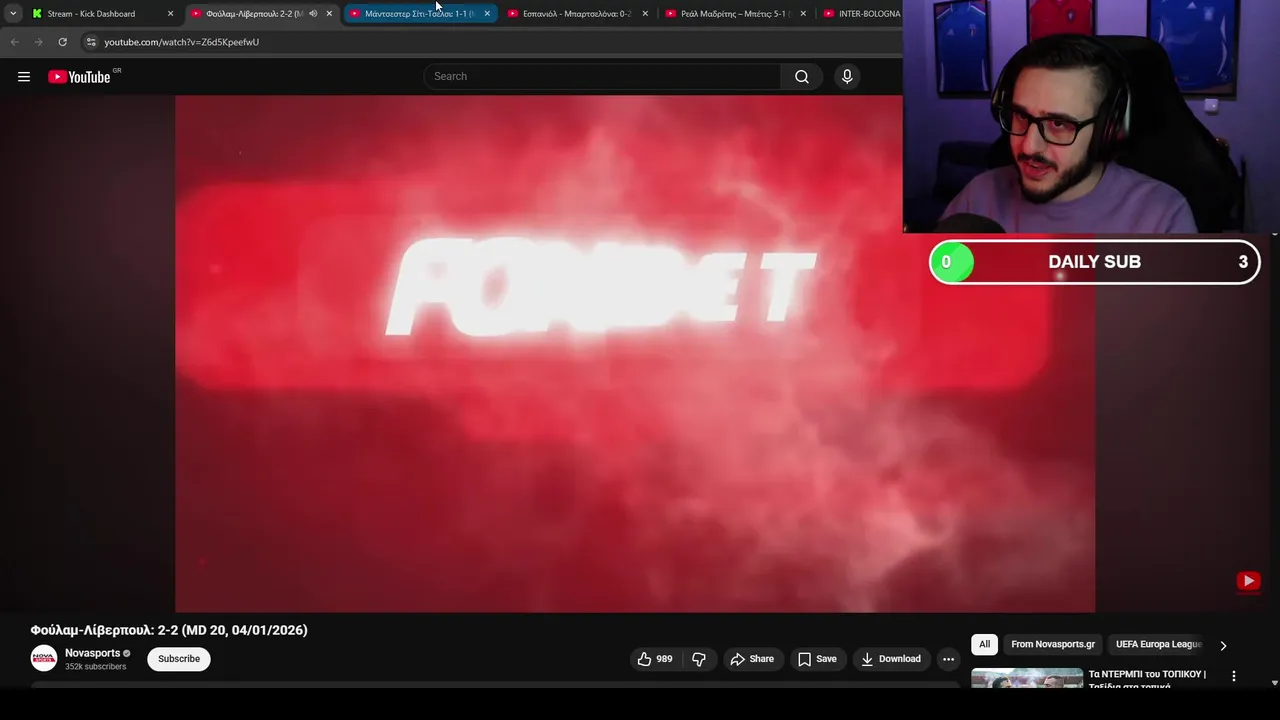Switch to Μάντσεστερ Σίτι tab

pyautogui.click(x=419, y=14)
